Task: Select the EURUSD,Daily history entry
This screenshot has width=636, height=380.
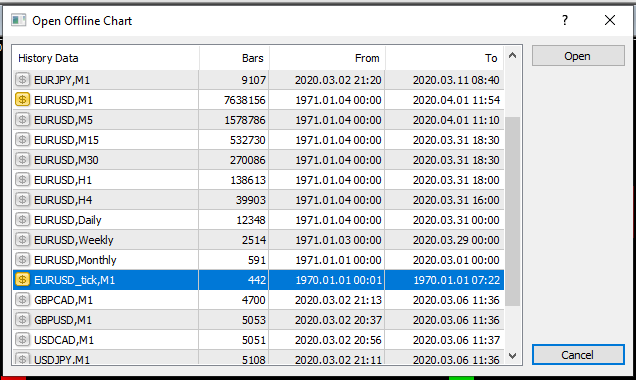Action: [258, 220]
